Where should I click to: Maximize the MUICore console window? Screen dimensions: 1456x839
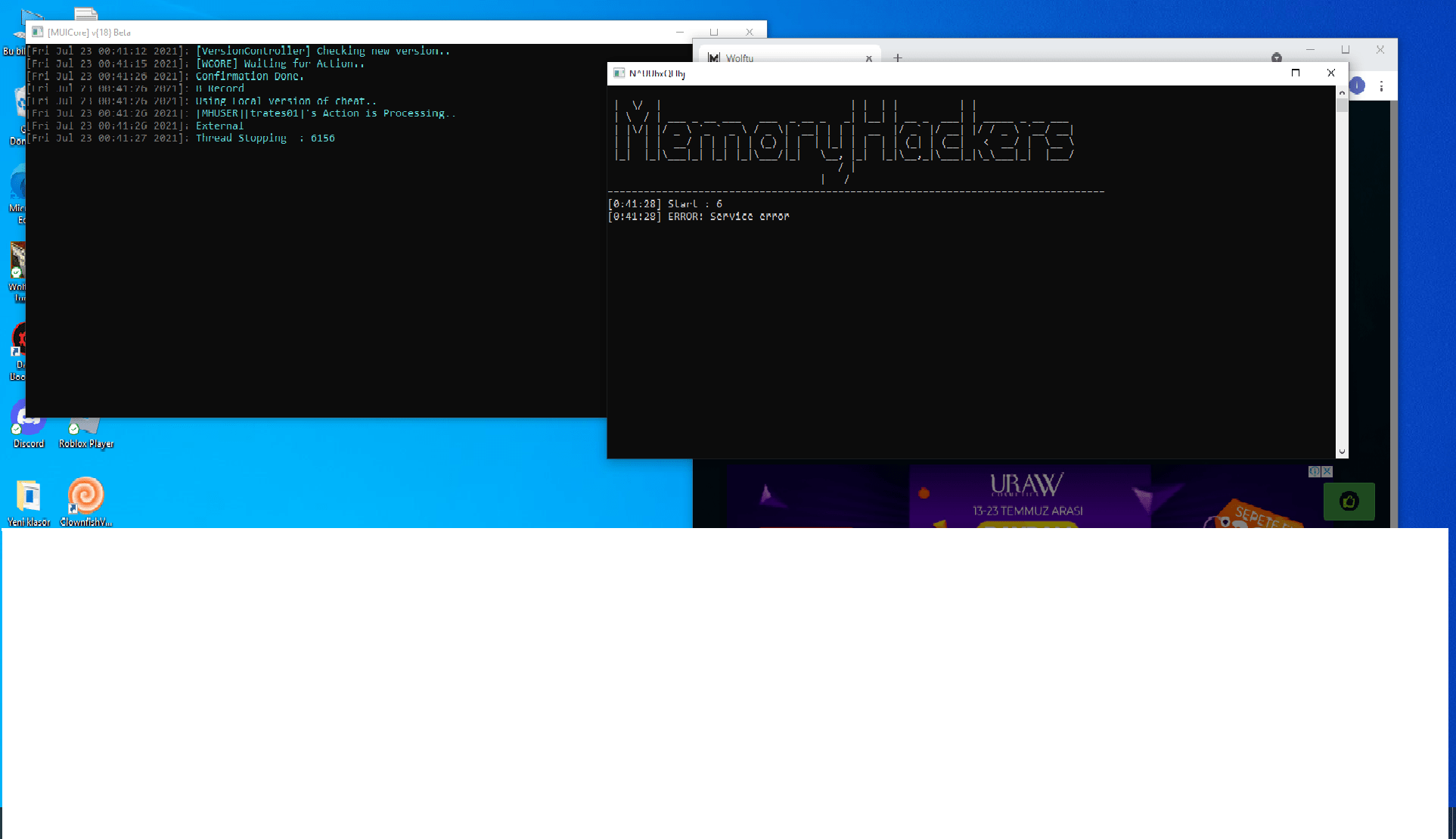point(713,32)
